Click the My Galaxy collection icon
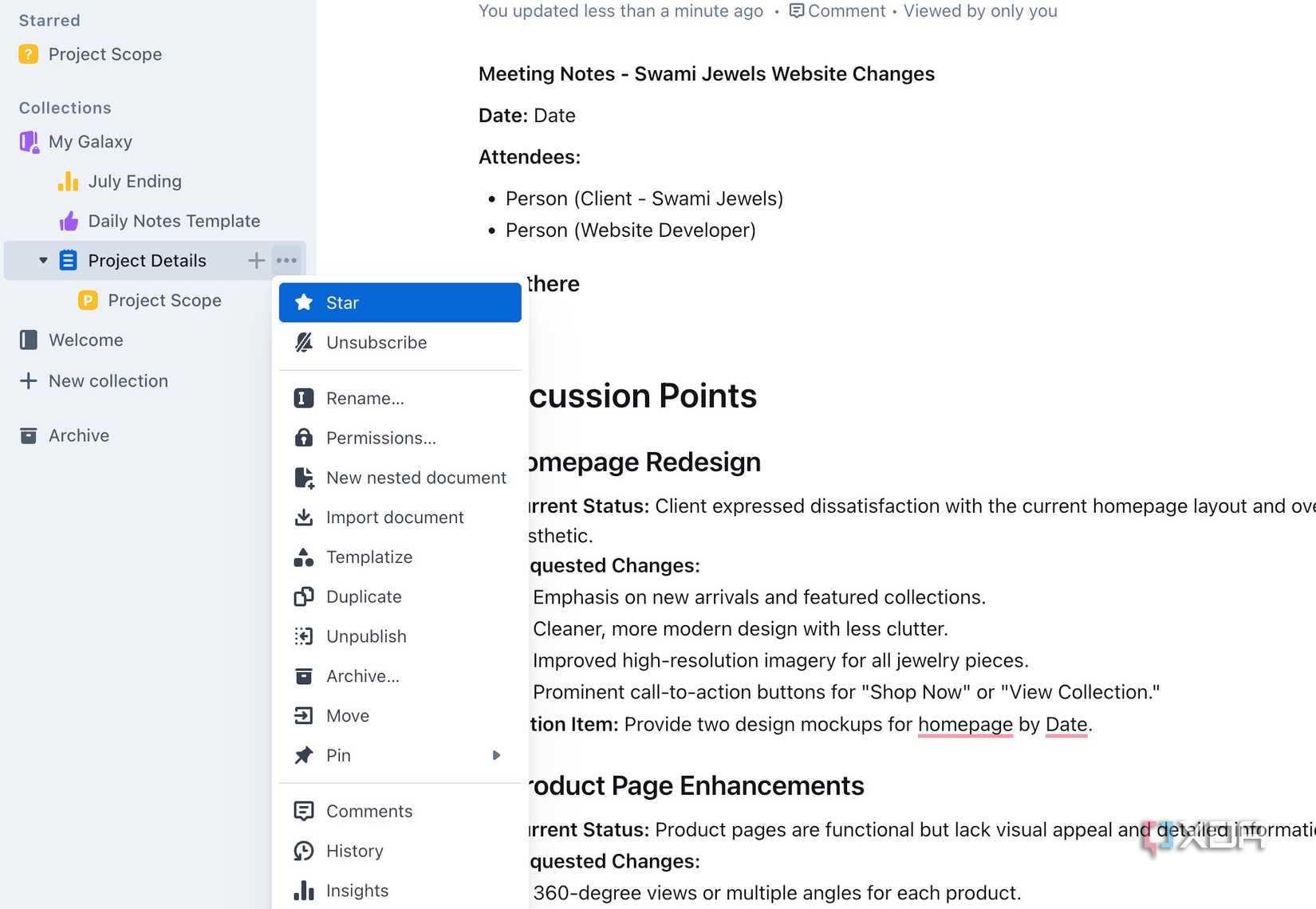The width and height of the screenshot is (1316, 909). click(28, 141)
